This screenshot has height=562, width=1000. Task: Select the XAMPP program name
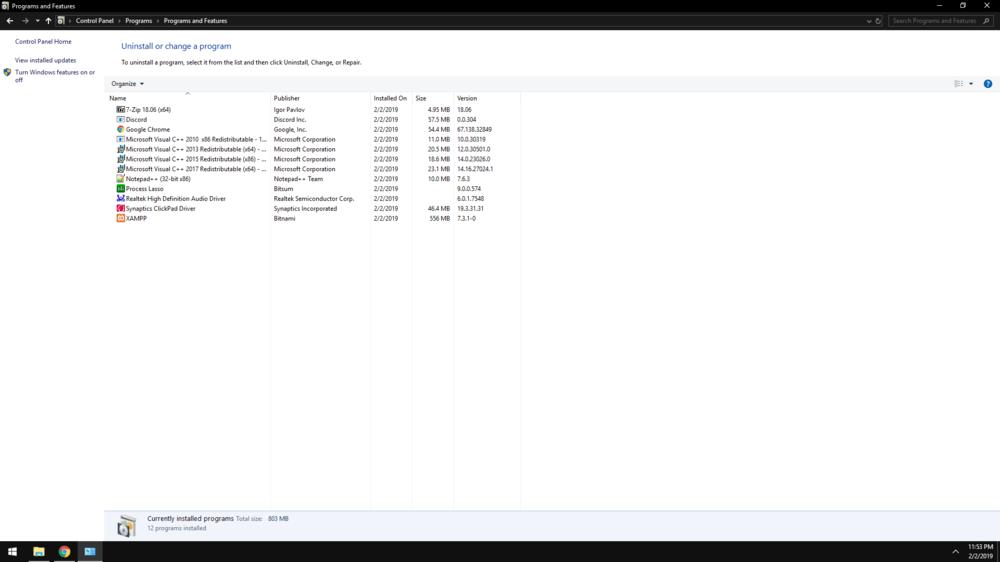click(x=136, y=218)
